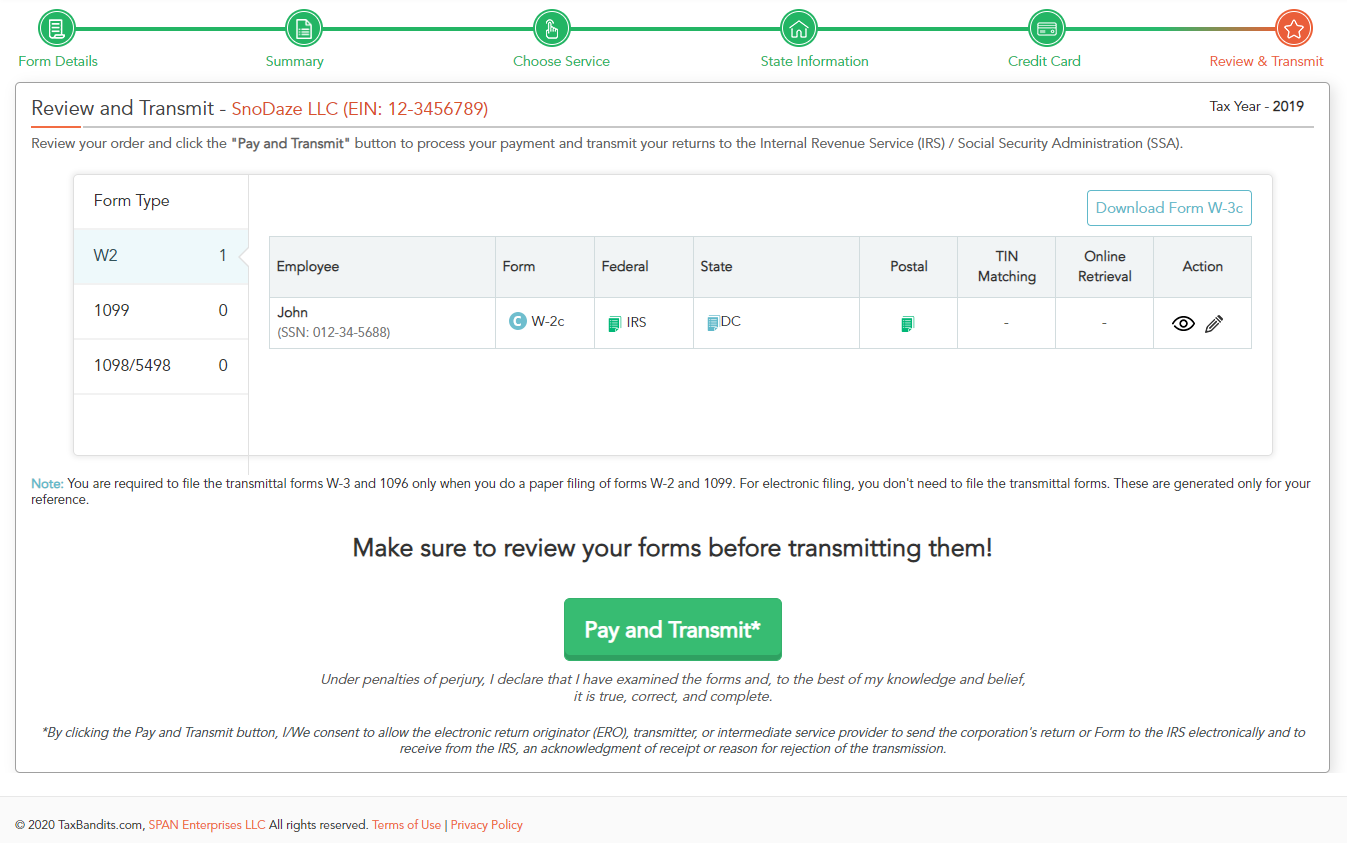
Task: Click the DC state form icon
Action: (713, 323)
